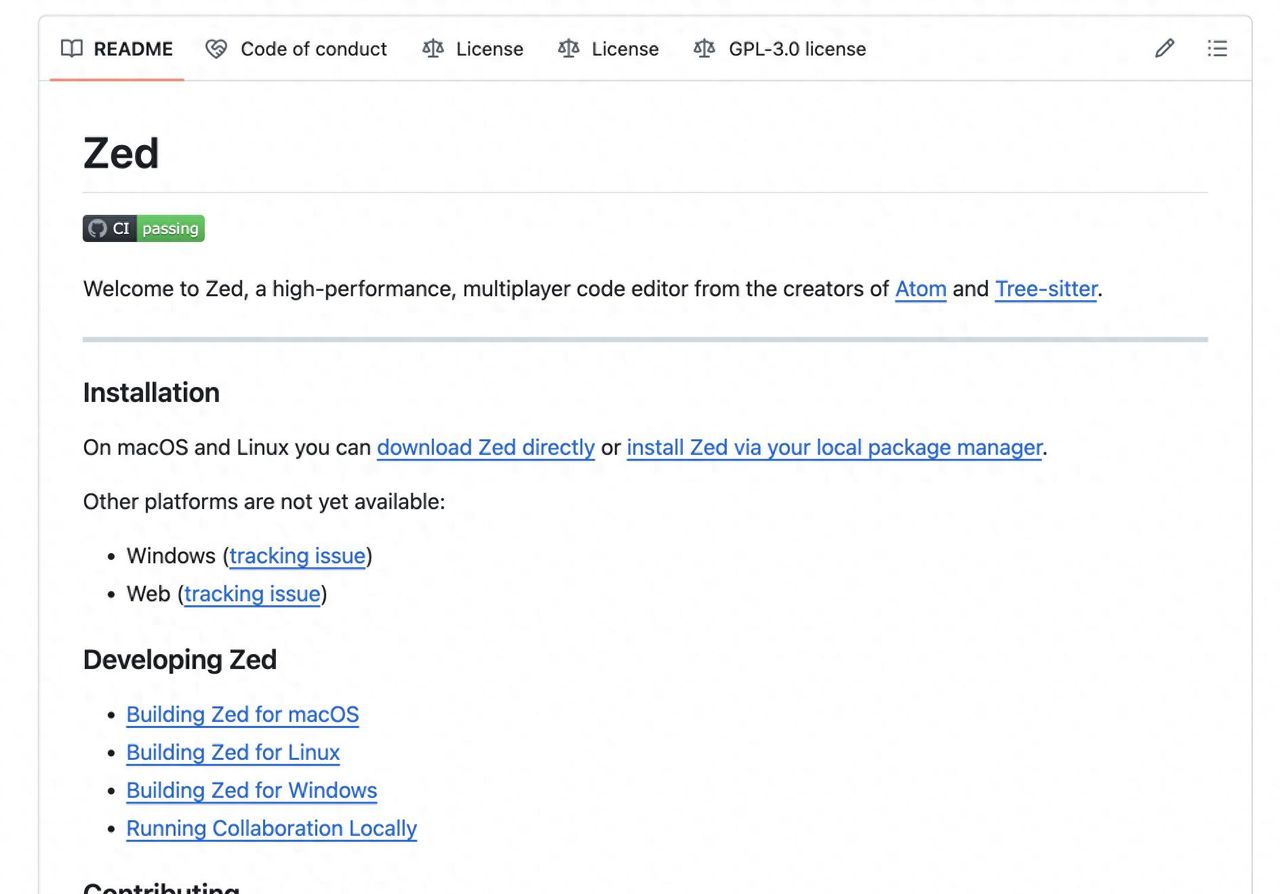
Task: Open the Windows tracking issue link
Action: point(297,555)
